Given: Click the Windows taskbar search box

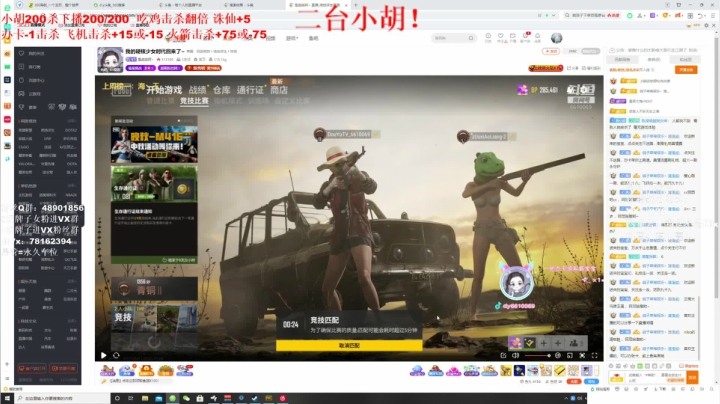Looking at the screenshot, I should point(62,398).
